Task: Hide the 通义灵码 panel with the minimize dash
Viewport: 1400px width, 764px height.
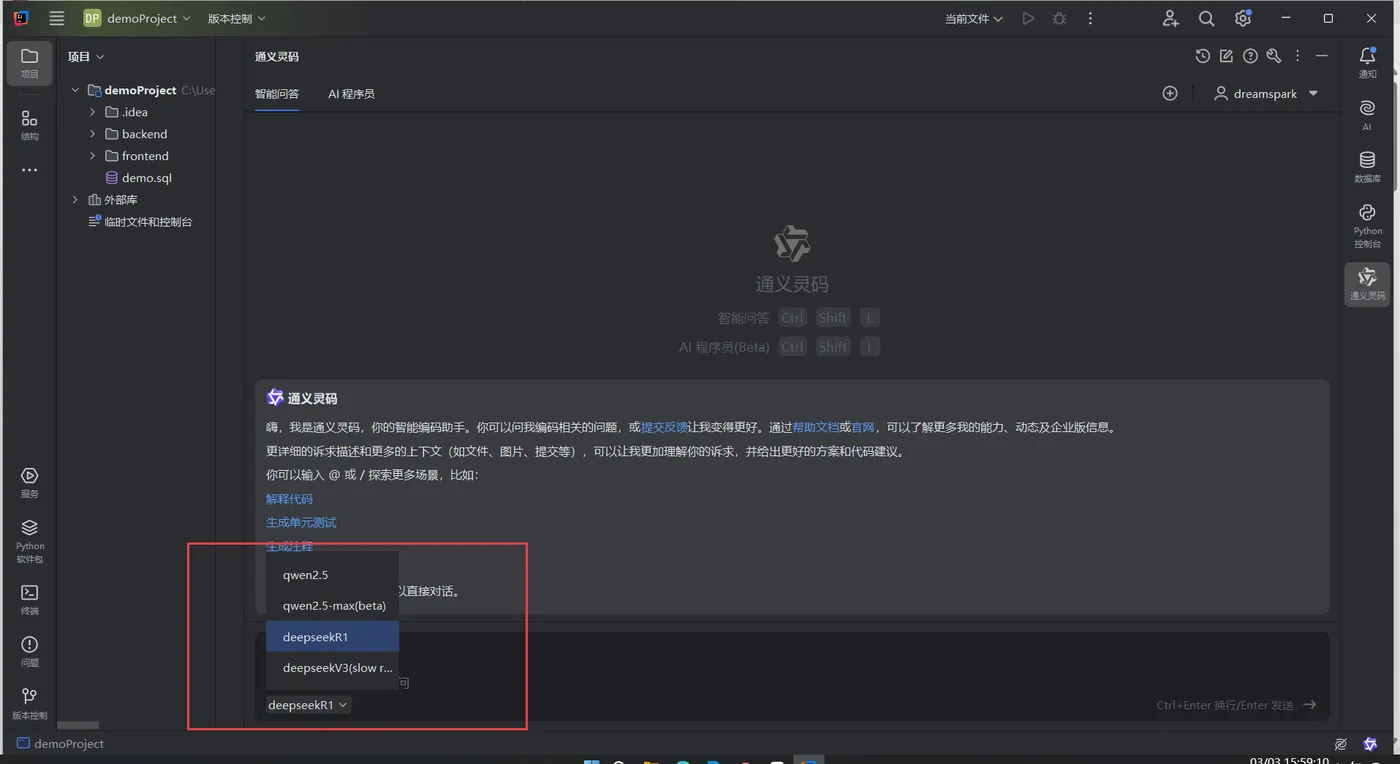Action: tap(1321, 56)
